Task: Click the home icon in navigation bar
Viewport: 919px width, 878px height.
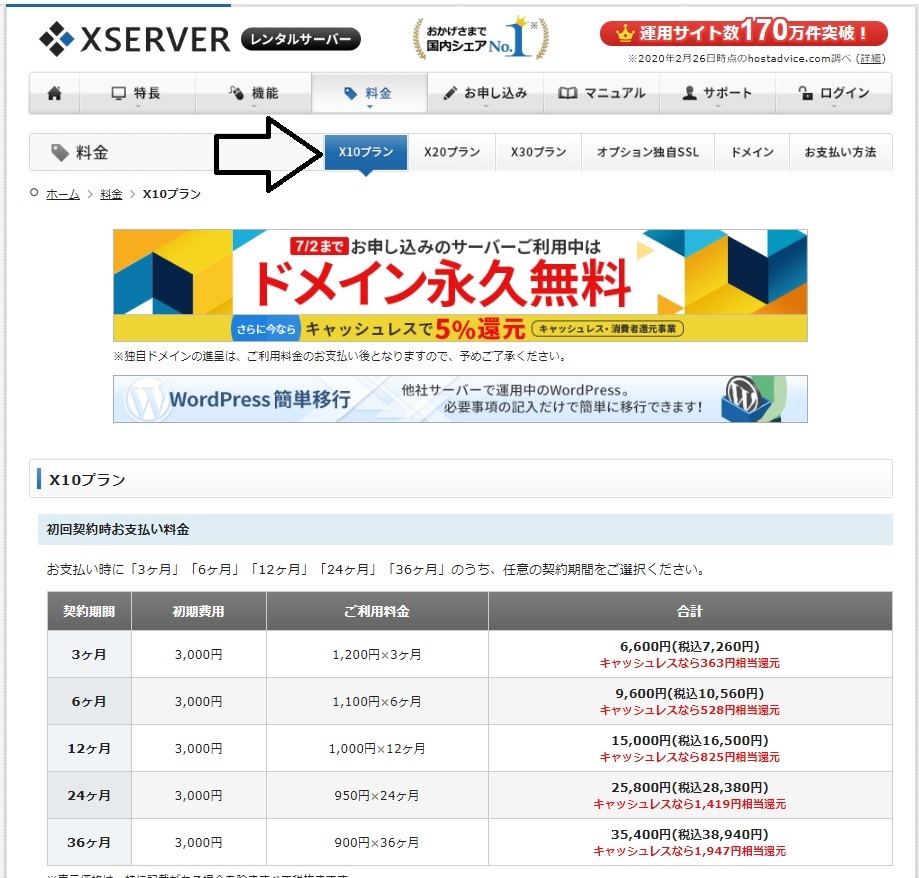Action: tap(55, 93)
